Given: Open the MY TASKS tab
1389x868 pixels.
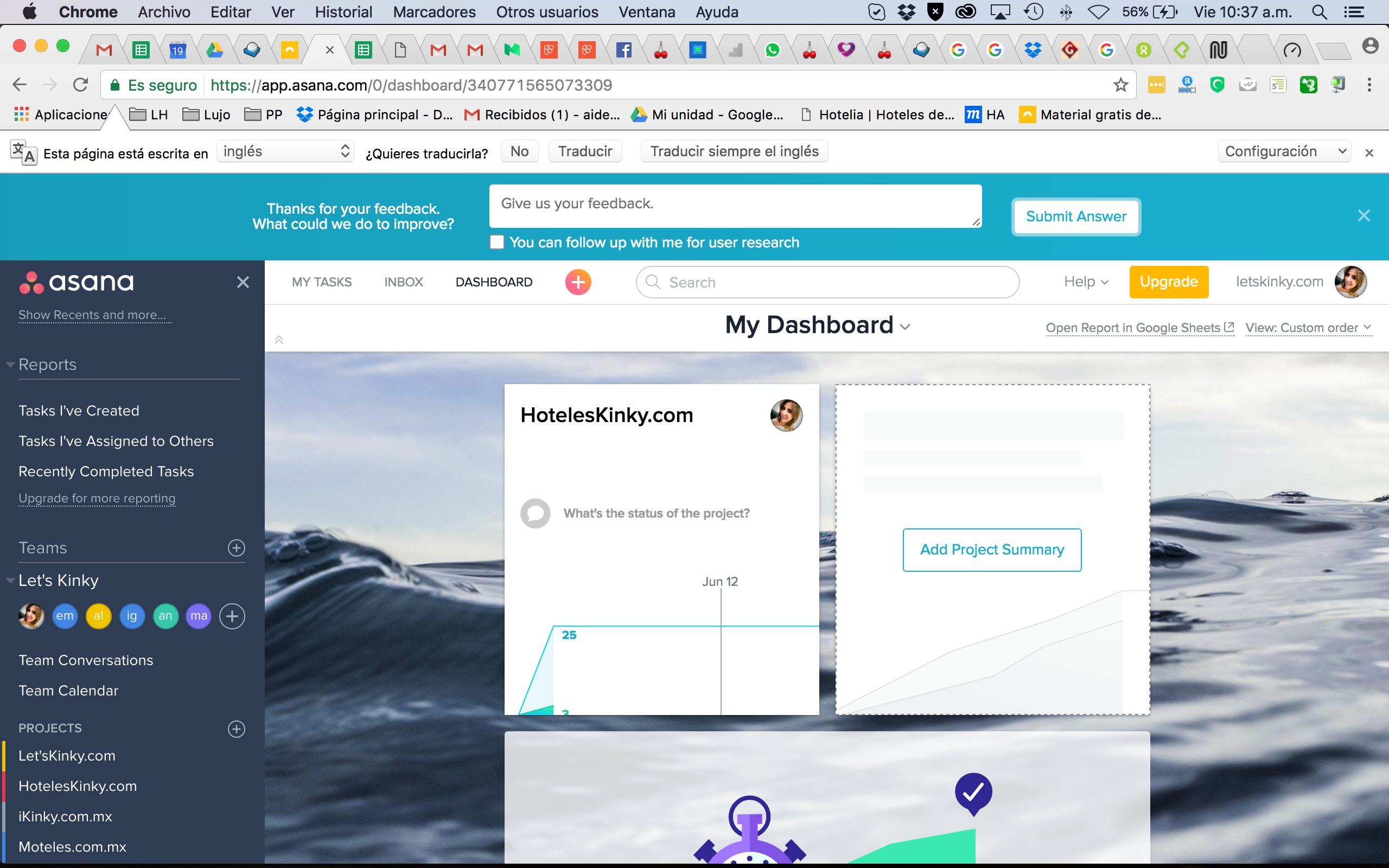Looking at the screenshot, I should point(321,282).
